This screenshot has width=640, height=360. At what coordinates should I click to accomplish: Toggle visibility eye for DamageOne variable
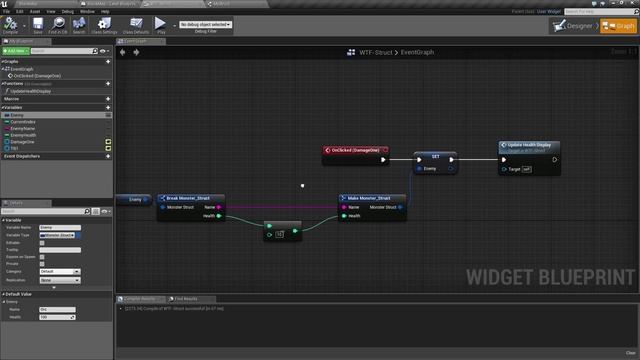(x=108, y=142)
